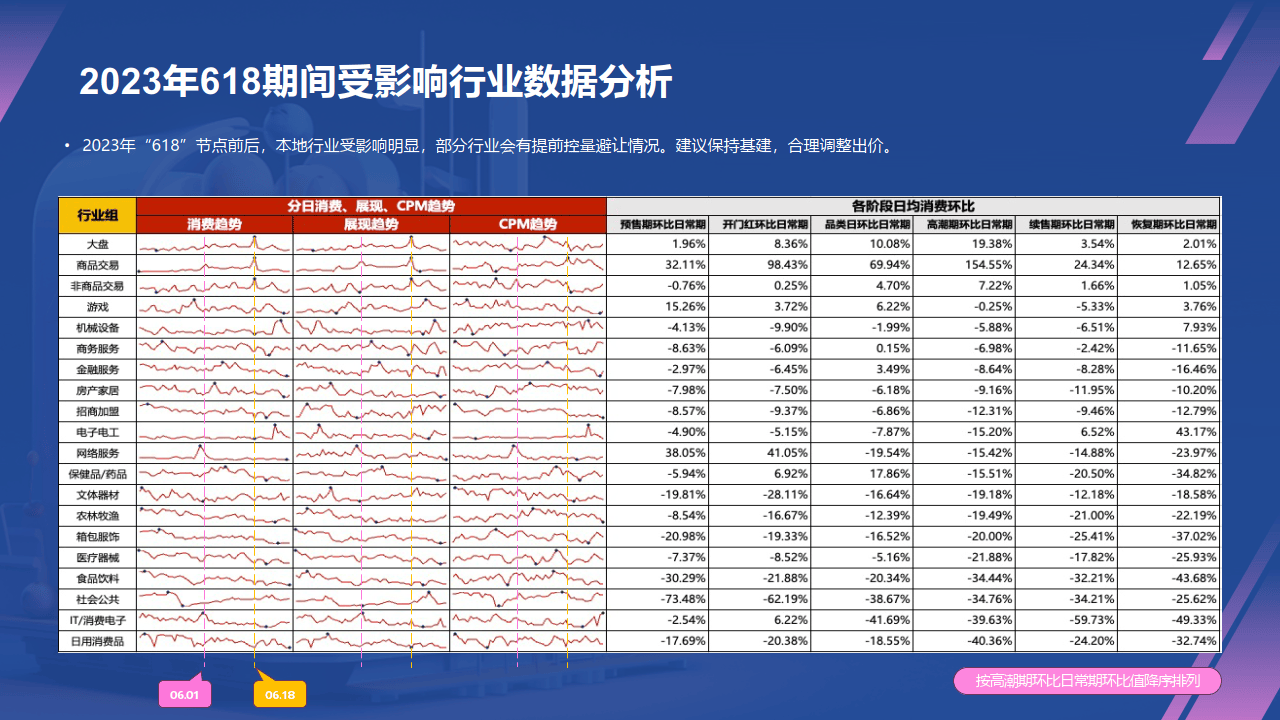Select the 预售期环比日常期 column header
This screenshot has width=1280, height=720.
658,224
